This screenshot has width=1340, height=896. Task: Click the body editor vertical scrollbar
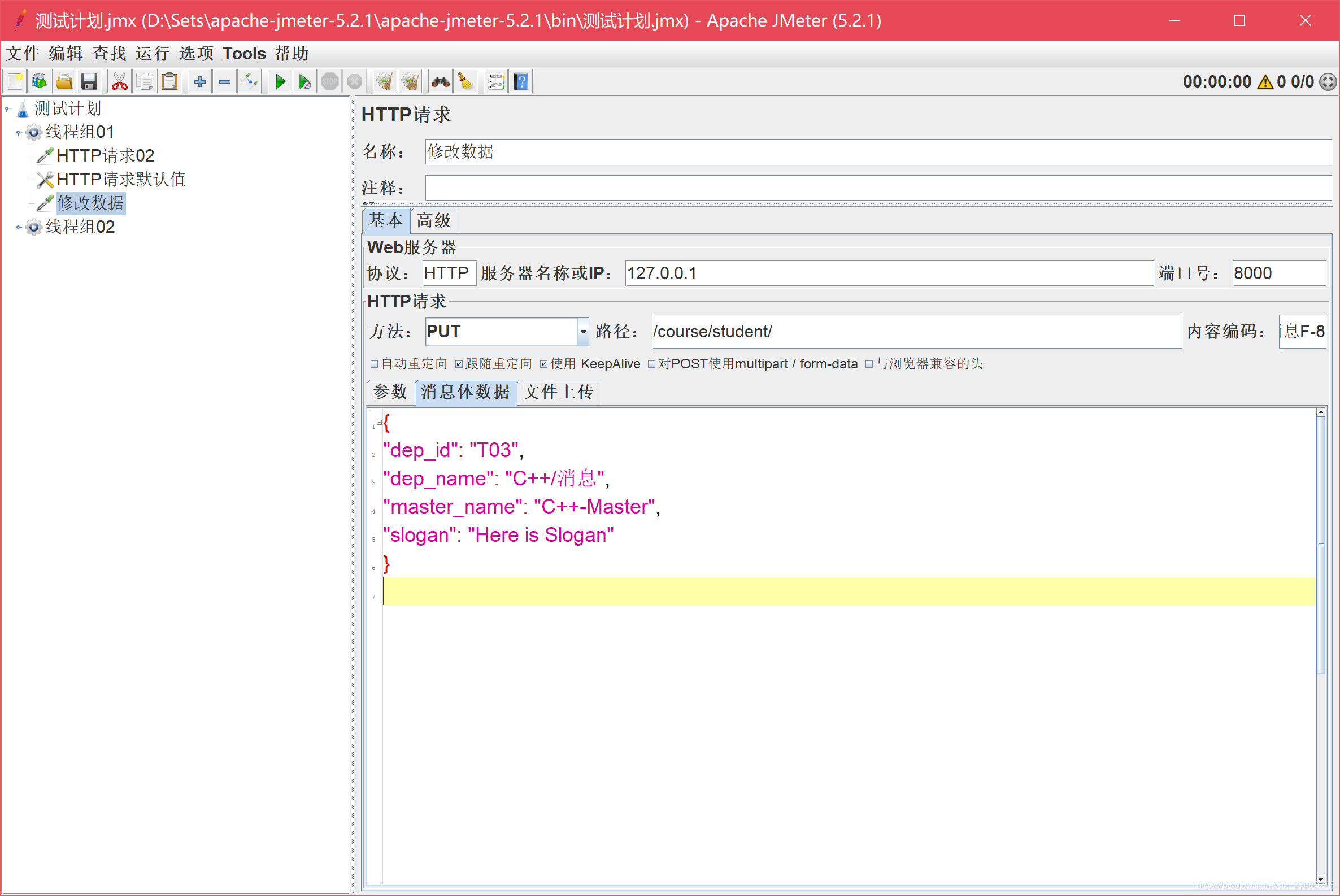[1320, 546]
